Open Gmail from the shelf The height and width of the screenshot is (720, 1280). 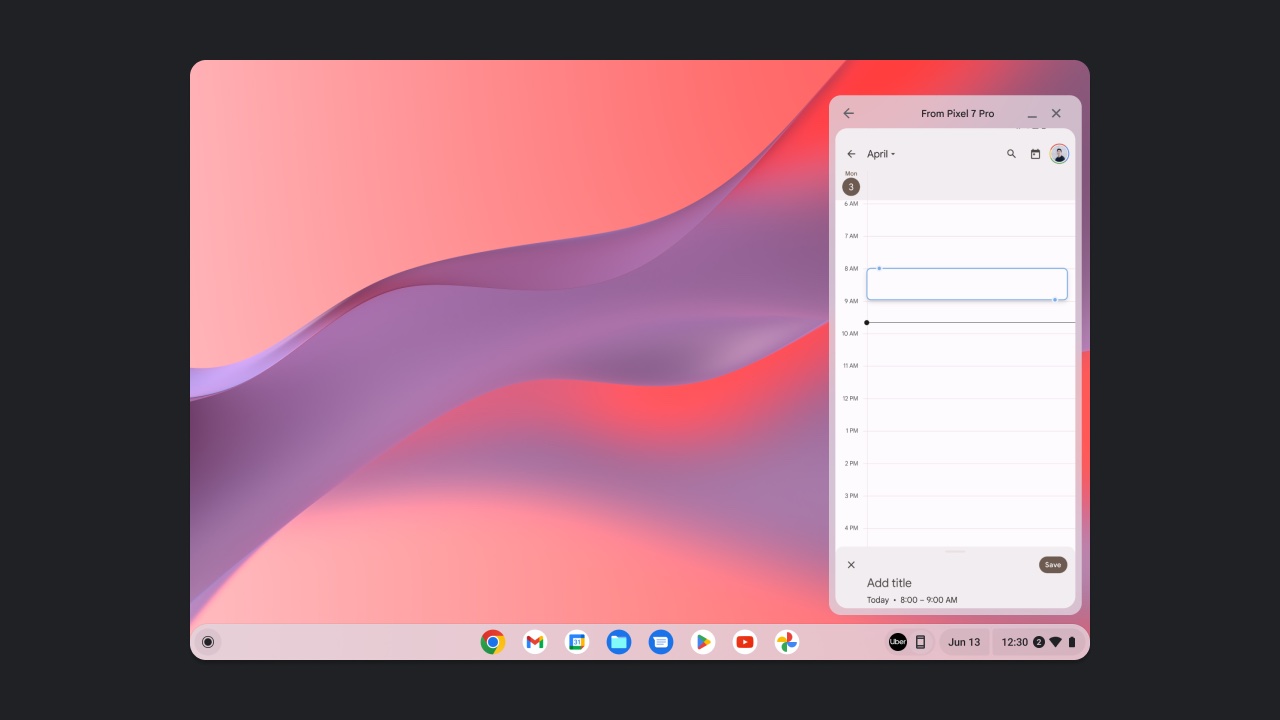click(535, 642)
